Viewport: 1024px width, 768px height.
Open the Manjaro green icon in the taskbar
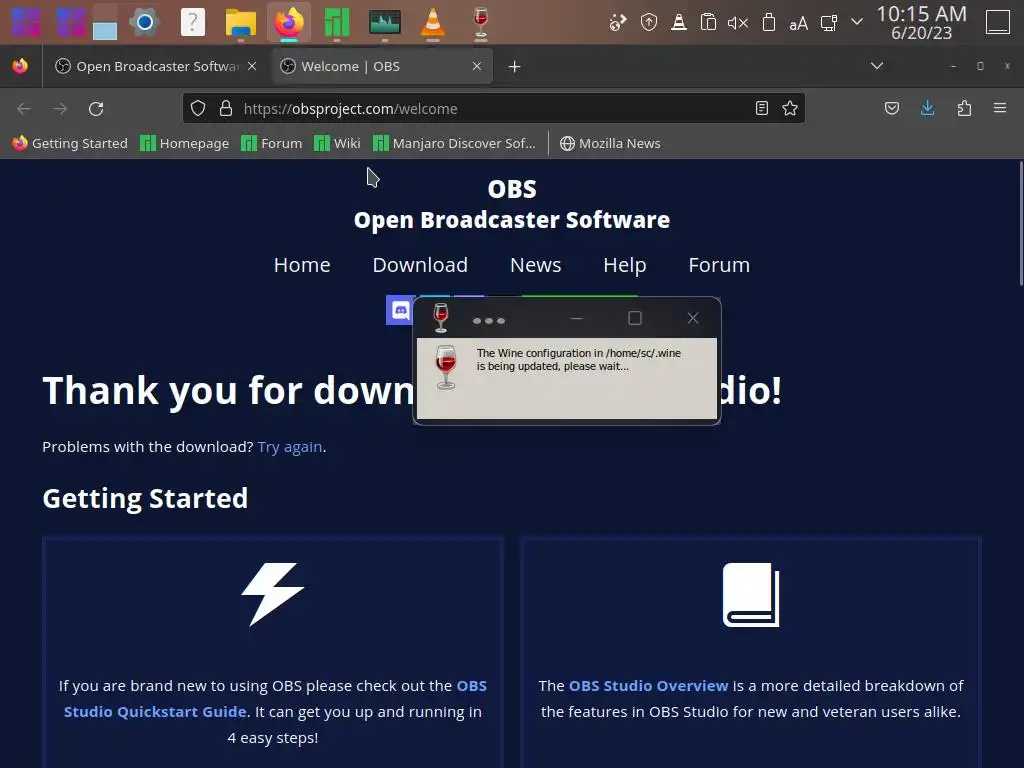pyautogui.click(x=336, y=23)
